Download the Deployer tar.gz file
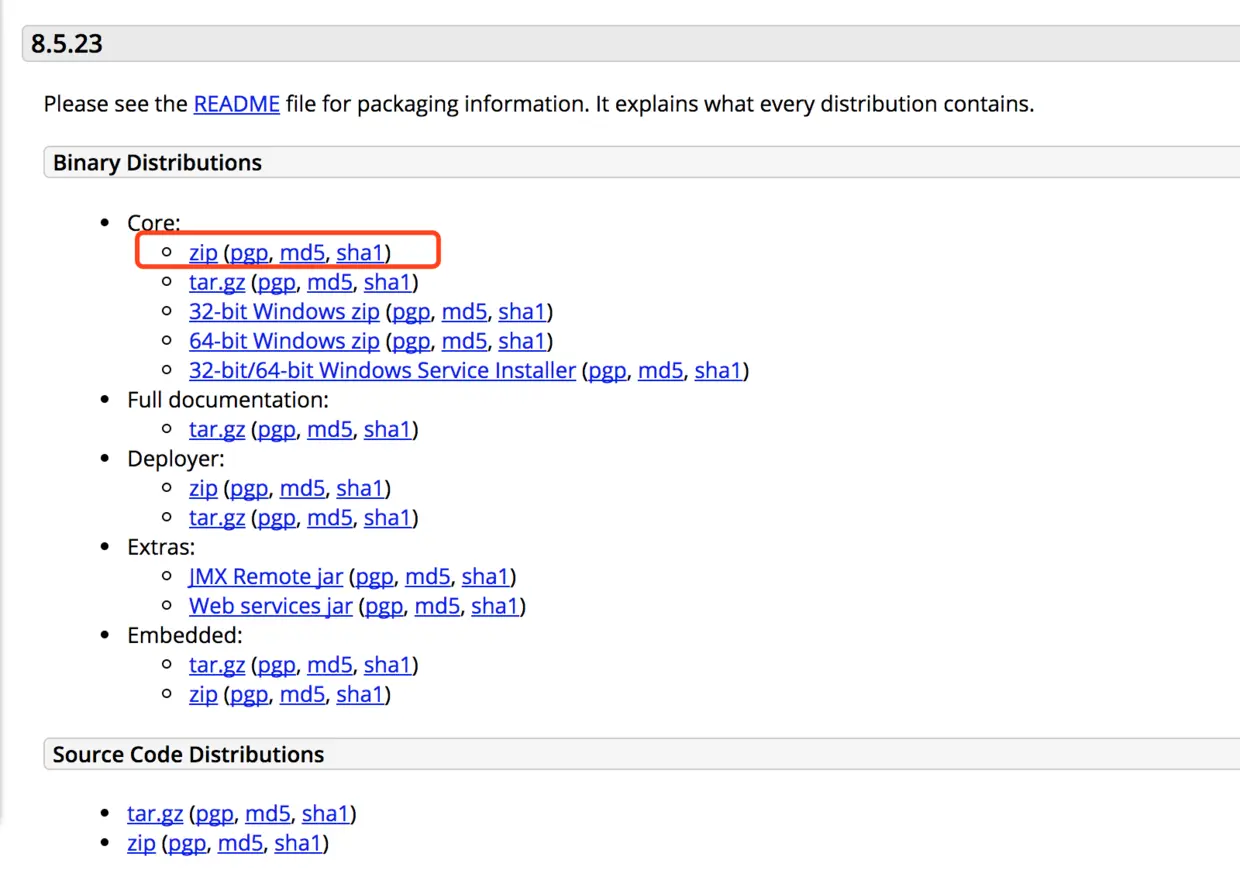1240x877 pixels. 217,518
